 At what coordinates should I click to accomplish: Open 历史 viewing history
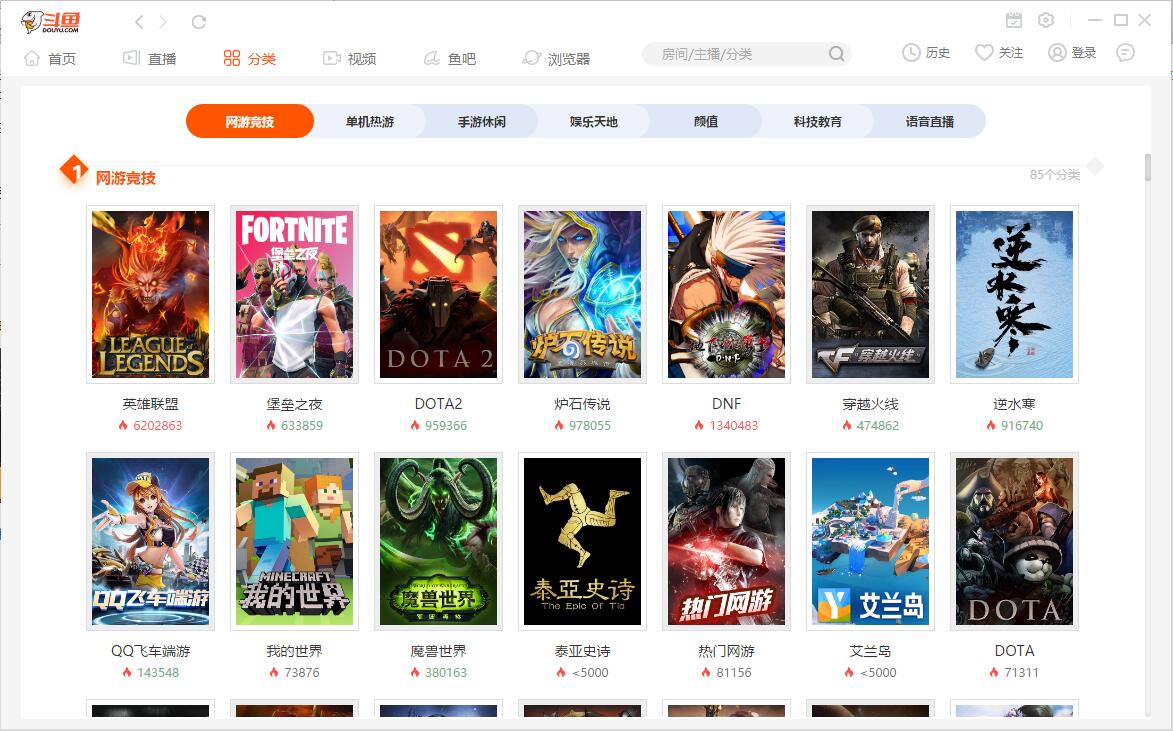pyautogui.click(x=926, y=53)
